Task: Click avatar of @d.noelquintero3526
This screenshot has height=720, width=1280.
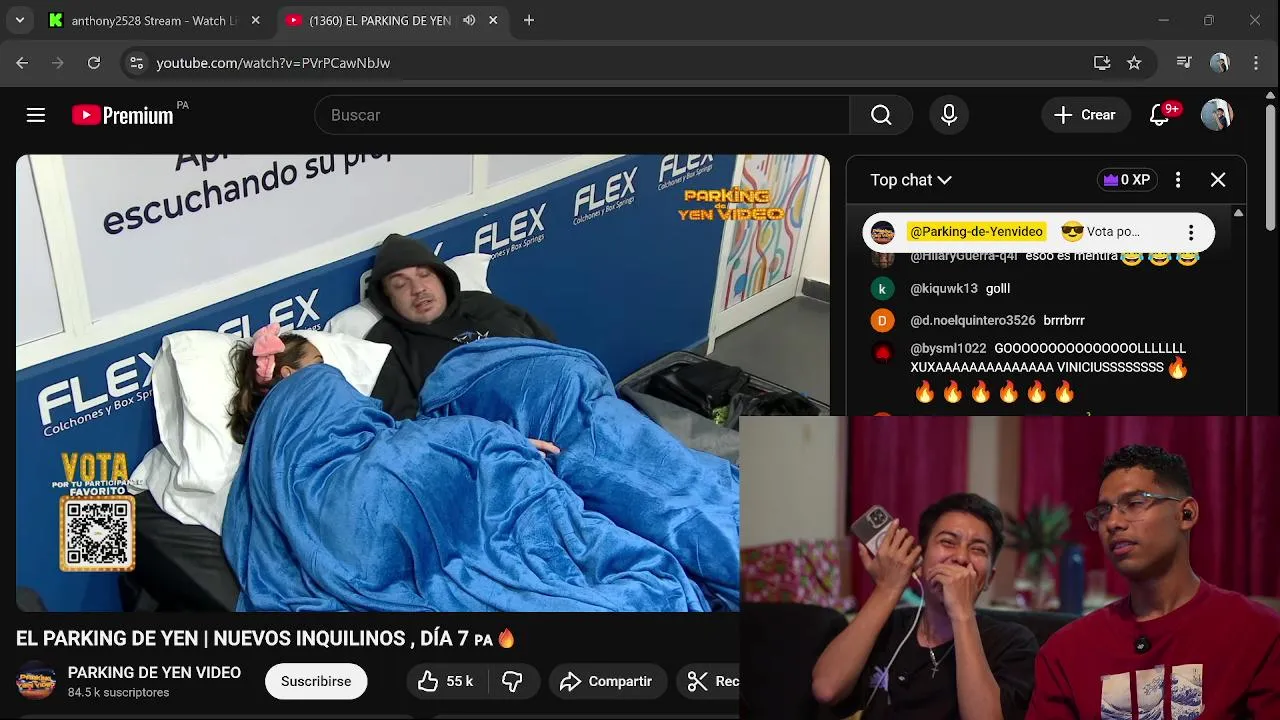Action: [x=882, y=320]
